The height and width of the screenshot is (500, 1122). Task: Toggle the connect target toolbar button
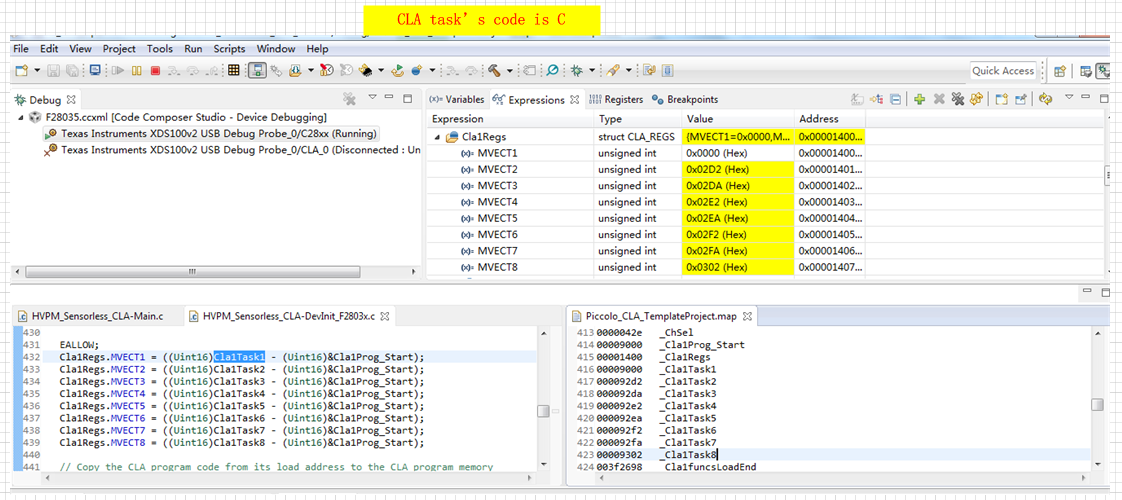click(257, 71)
